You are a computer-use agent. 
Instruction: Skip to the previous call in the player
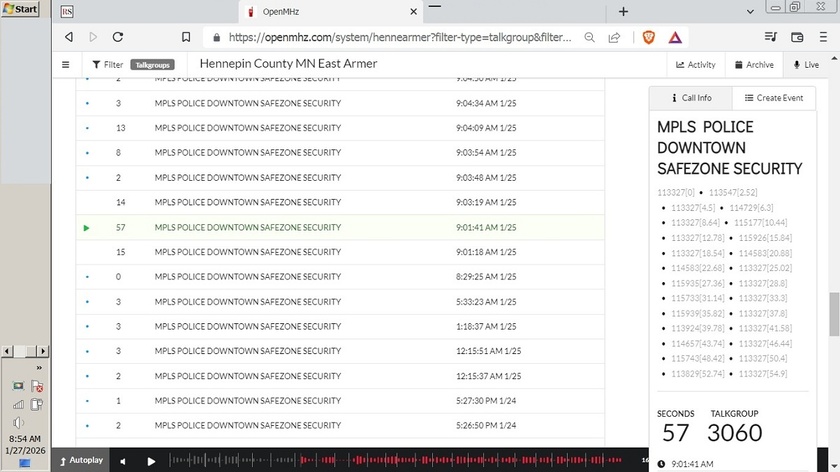pyautogui.click(x=123, y=461)
